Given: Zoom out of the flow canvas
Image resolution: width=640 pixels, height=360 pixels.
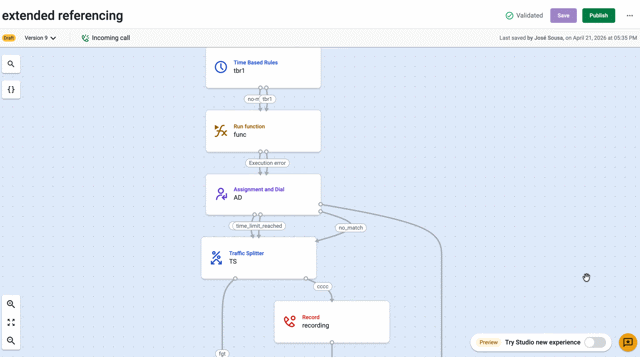Looking at the screenshot, I should (x=11, y=340).
